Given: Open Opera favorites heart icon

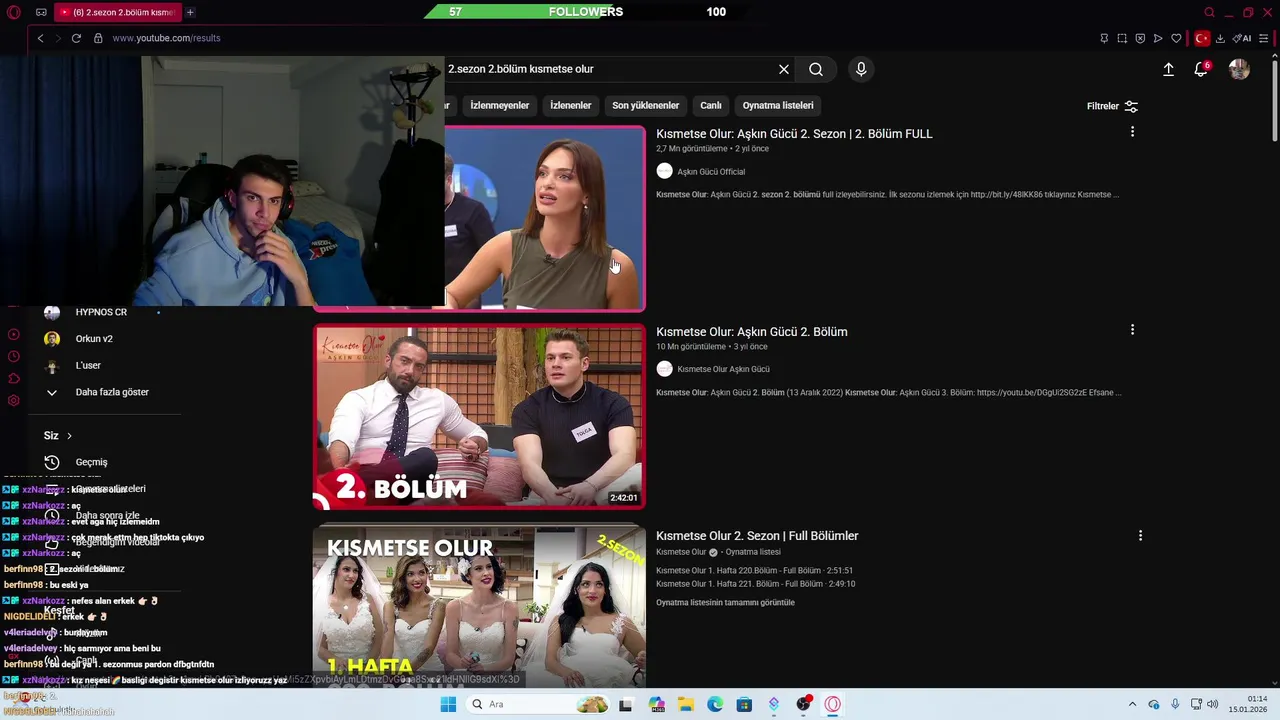Looking at the screenshot, I should coord(1176,38).
